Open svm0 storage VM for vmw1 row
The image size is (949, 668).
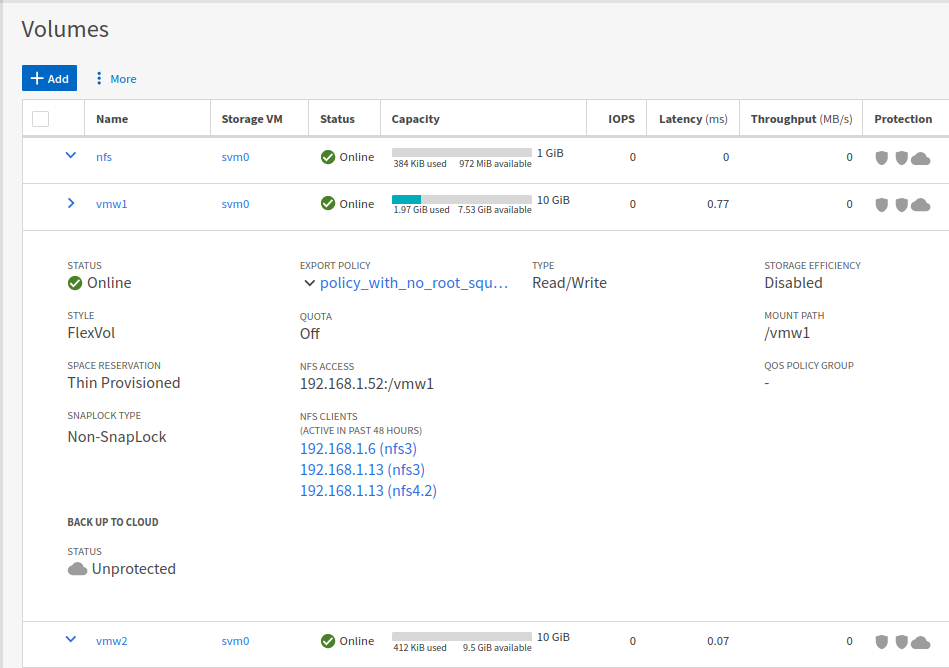point(235,204)
